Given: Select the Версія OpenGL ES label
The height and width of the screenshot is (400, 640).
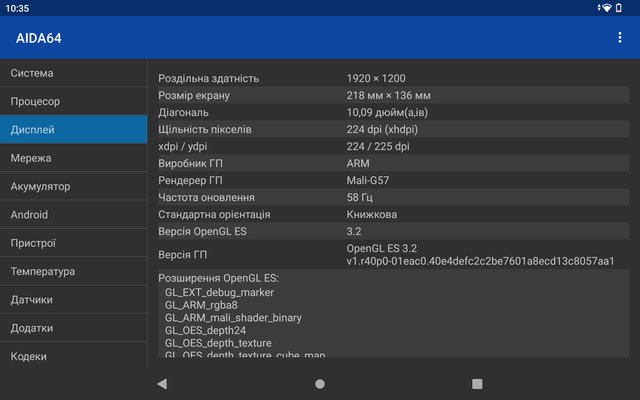Looking at the screenshot, I should tap(202, 231).
